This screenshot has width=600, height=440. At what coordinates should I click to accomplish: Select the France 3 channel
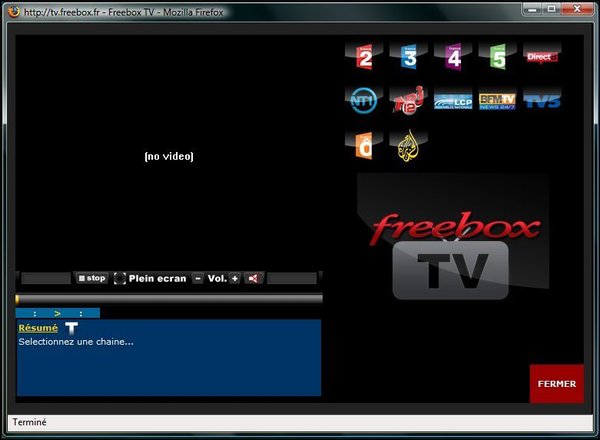point(408,57)
